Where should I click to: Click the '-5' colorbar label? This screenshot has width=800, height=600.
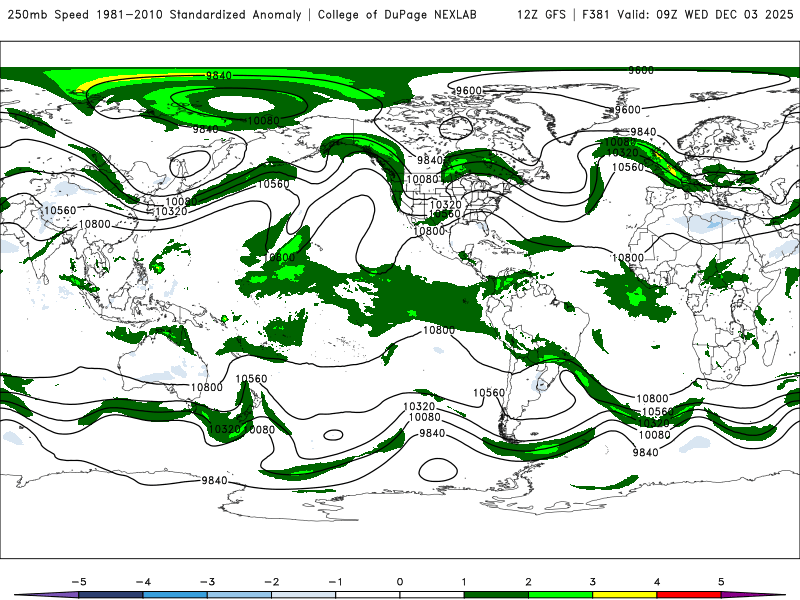click(x=79, y=582)
